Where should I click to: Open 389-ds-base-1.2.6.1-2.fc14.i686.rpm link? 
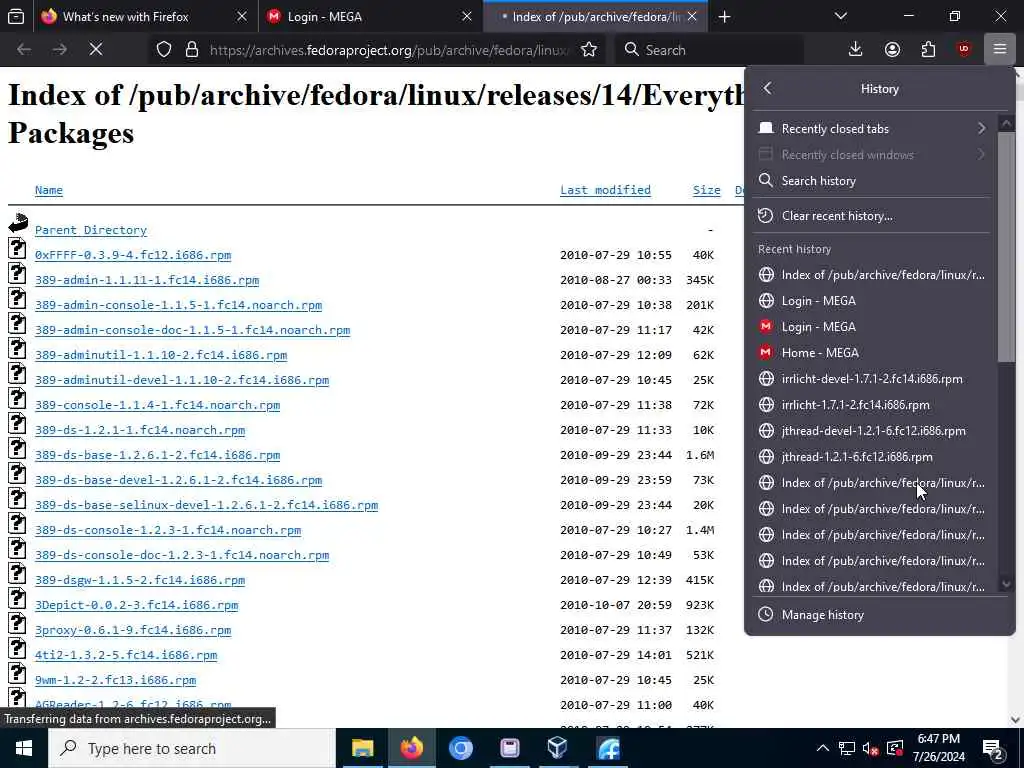click(157, 455)
